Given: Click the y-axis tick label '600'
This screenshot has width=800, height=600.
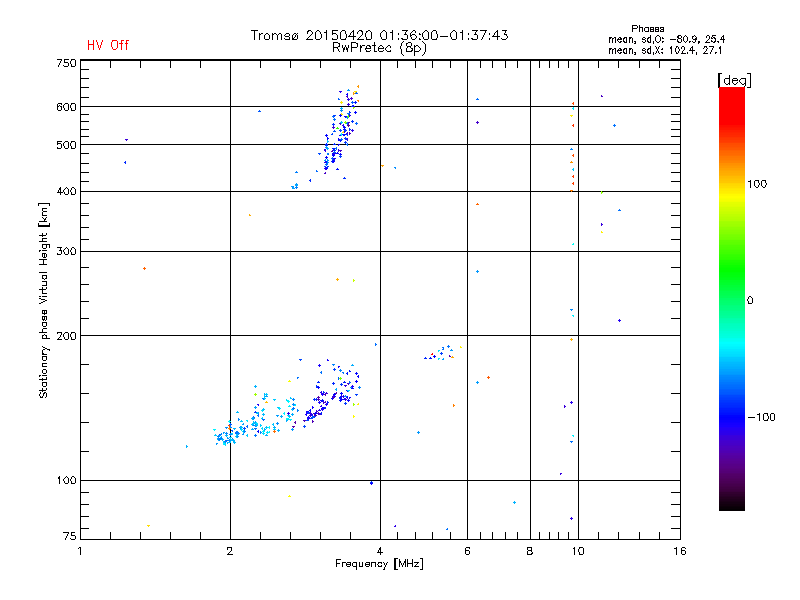Looking at the screenshot, I should (66, 107).
